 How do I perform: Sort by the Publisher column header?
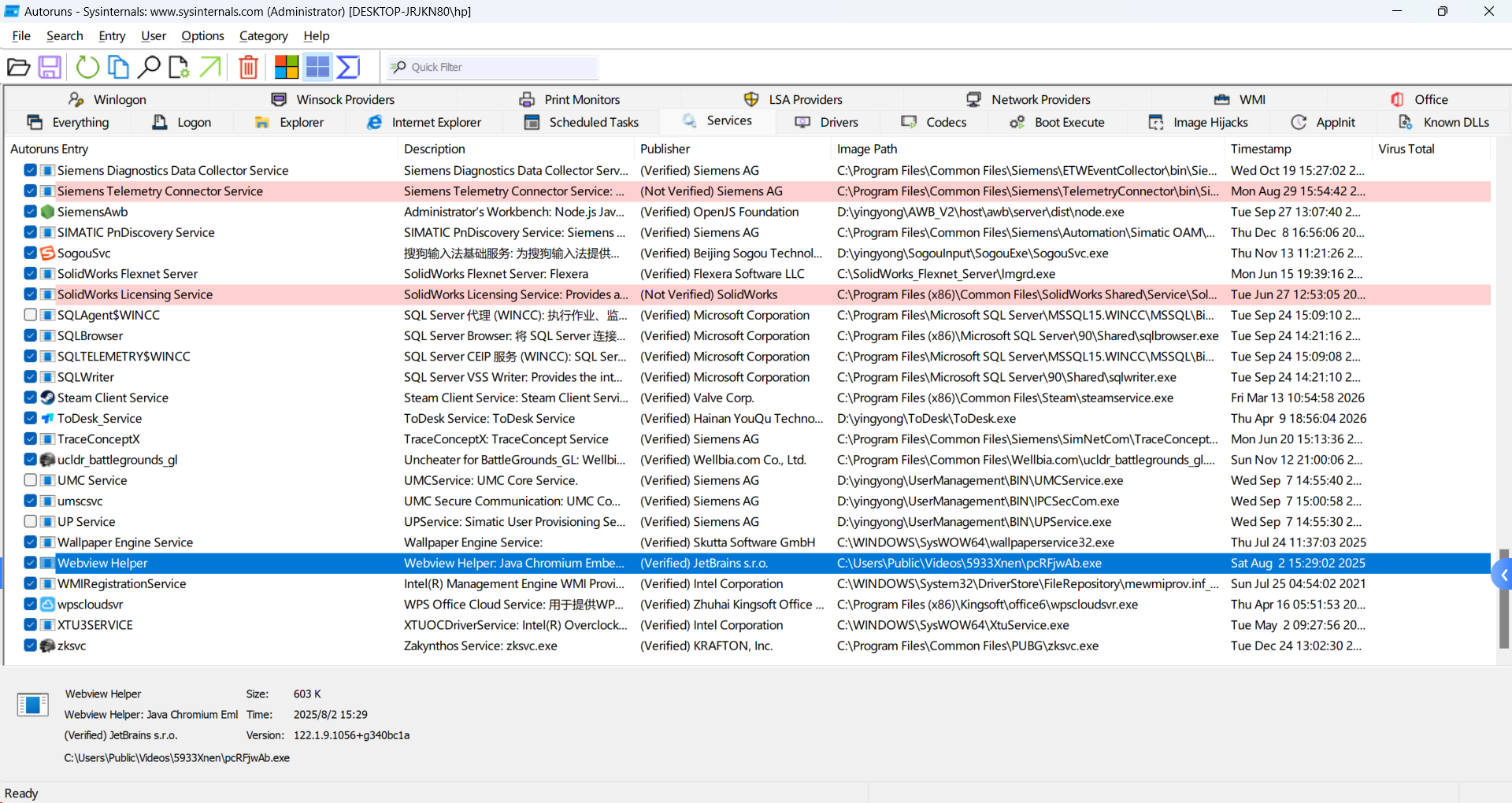coord(731,149)
